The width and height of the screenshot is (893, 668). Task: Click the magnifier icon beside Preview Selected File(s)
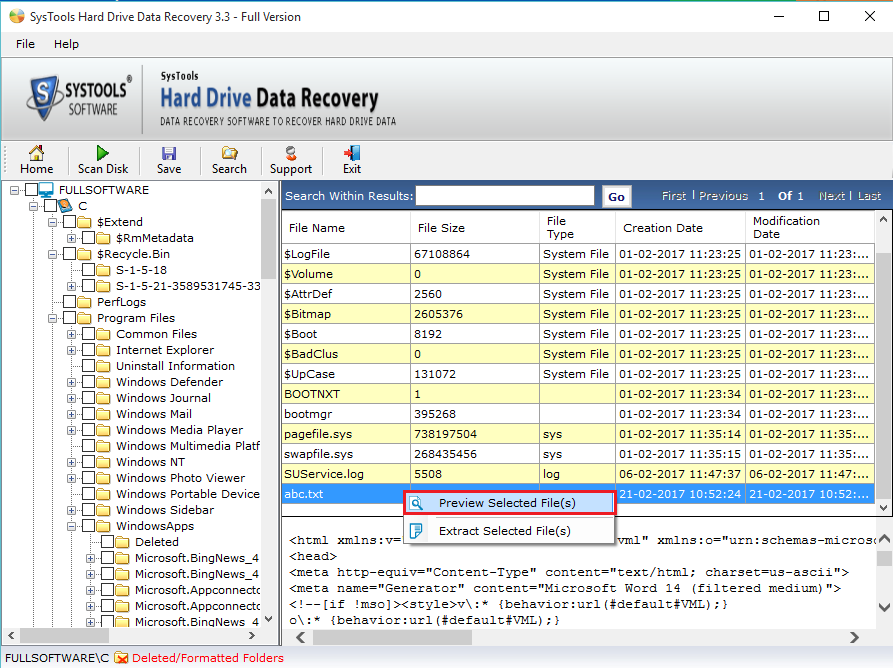(416, 503)
